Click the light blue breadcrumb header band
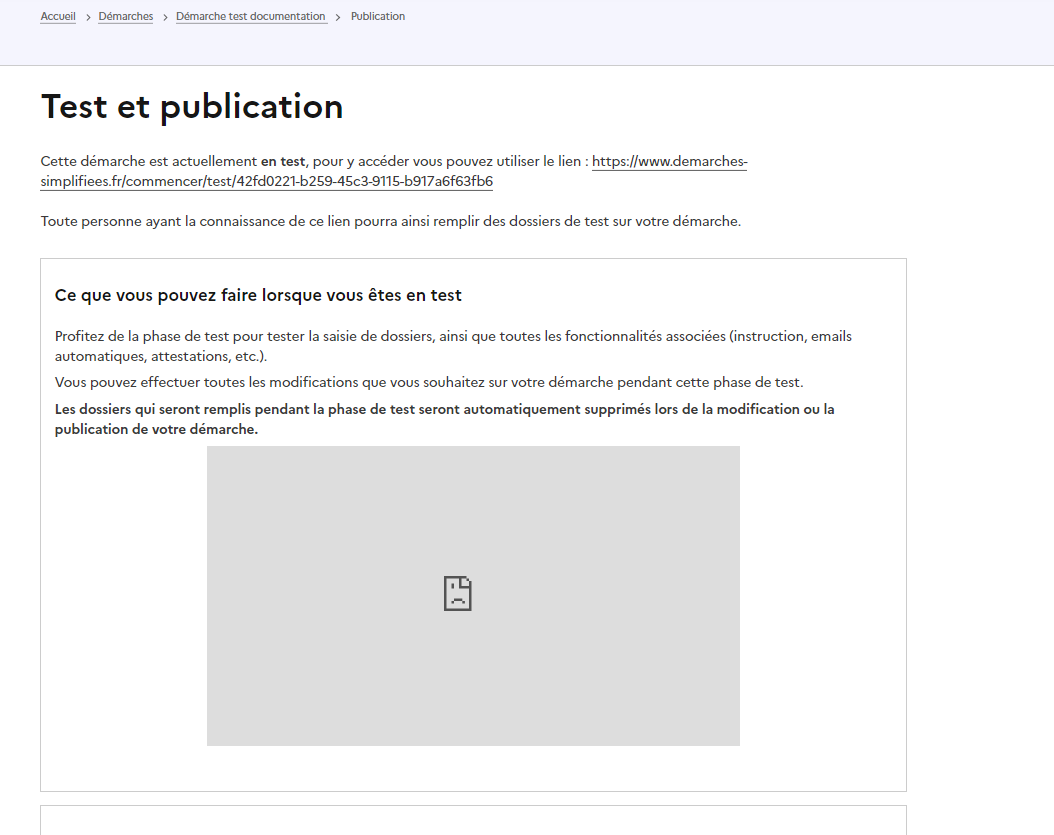Image resolution: width=1054 pixels, height=835 pixels. pyautogui.click(x=700, y=40)
